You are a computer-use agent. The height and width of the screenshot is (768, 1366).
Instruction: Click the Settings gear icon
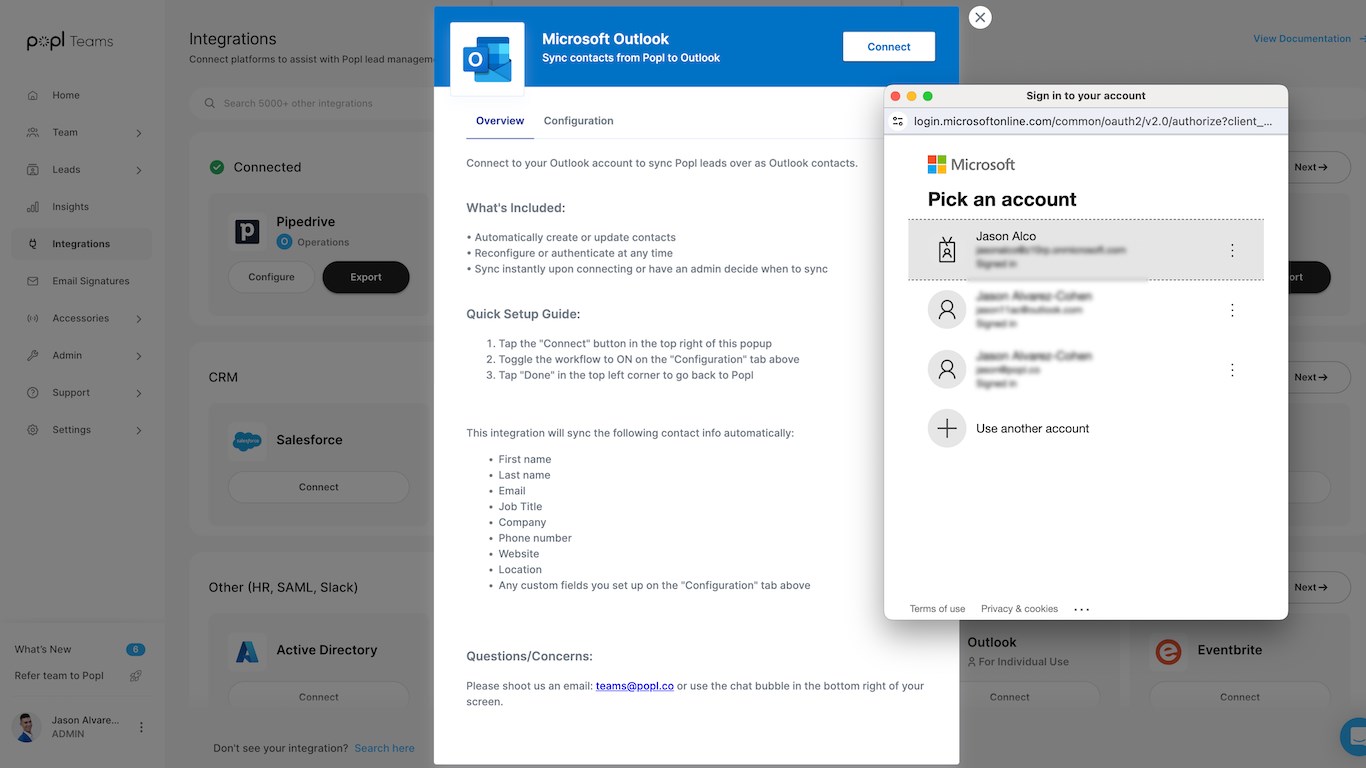[33, 430]
